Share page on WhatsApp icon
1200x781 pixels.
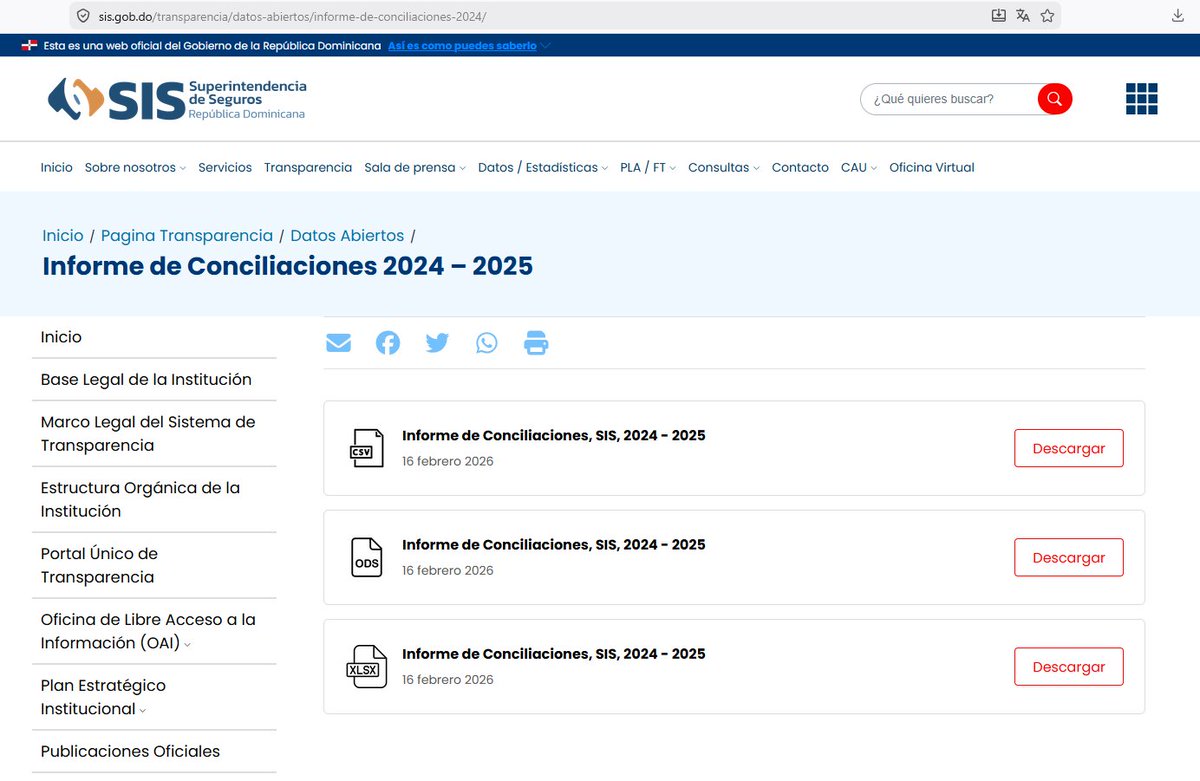click(487, 343)
